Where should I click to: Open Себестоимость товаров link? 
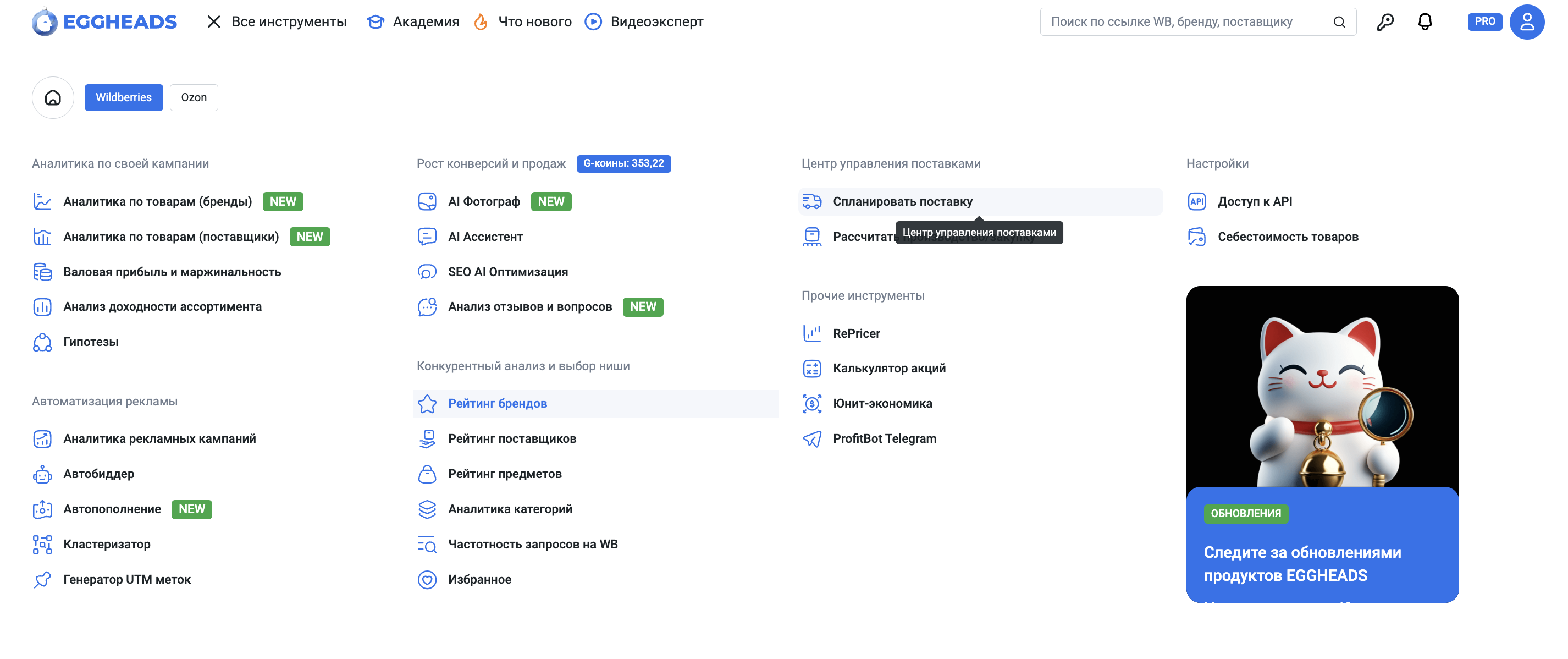click(x=1288, y=237)
